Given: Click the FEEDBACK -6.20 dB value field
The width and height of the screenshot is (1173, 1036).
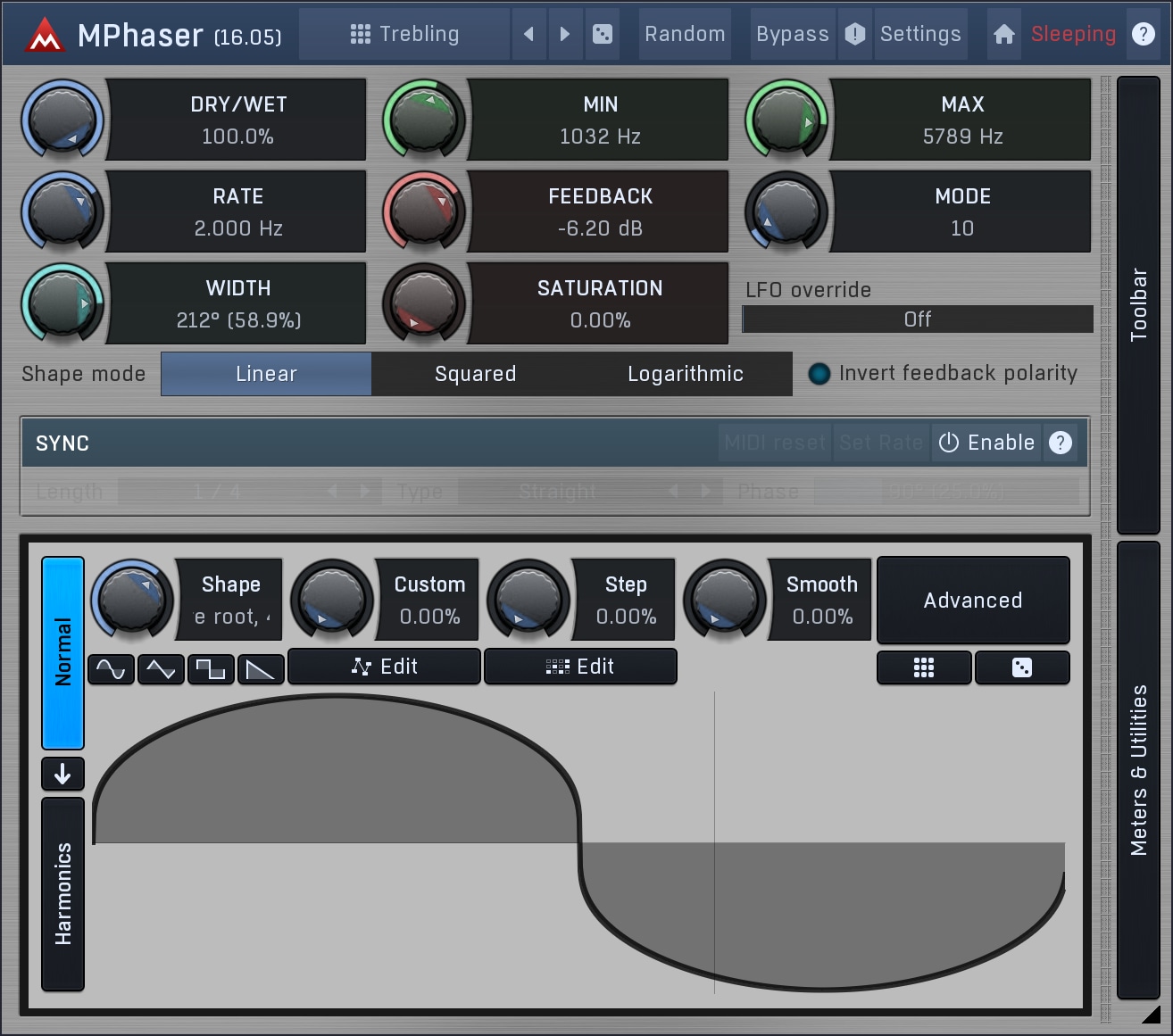Looking at the screenshot, I should click(600, 211).
